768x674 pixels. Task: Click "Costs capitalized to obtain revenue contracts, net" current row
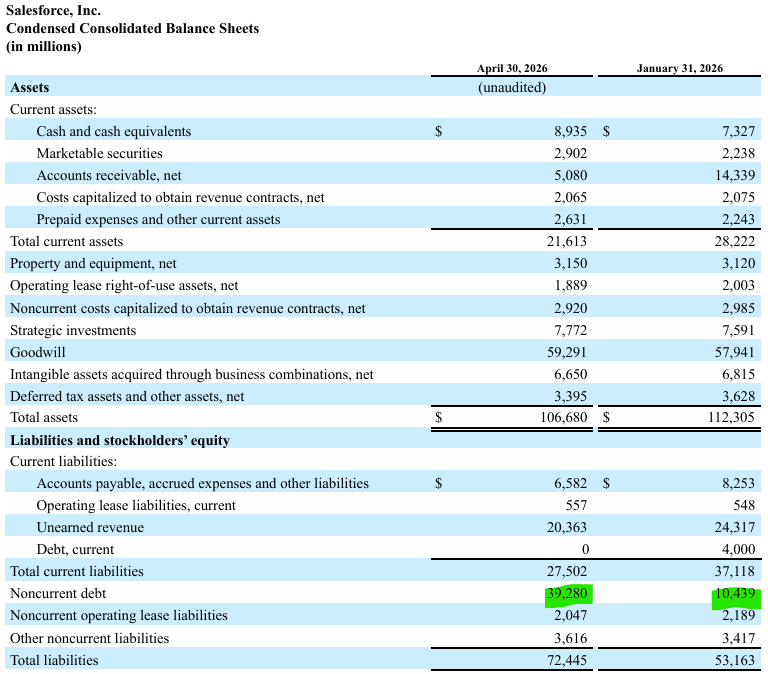tap(180, 197)
